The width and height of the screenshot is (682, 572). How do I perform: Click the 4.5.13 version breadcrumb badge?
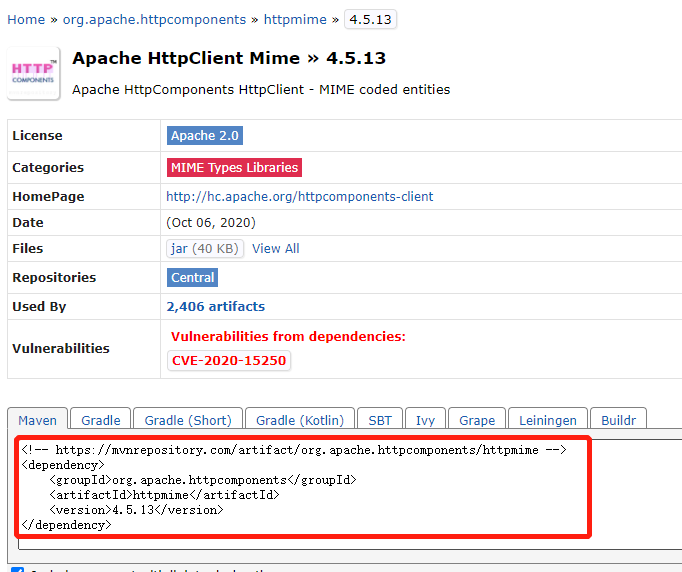(370, 20)
